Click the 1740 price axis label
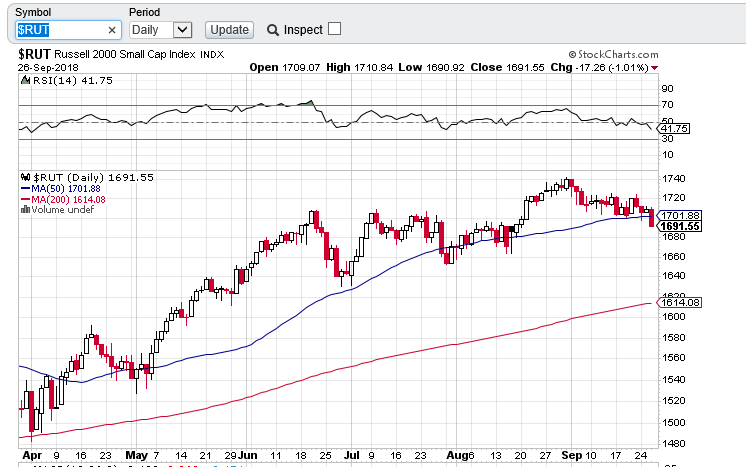 click(674, 179)
